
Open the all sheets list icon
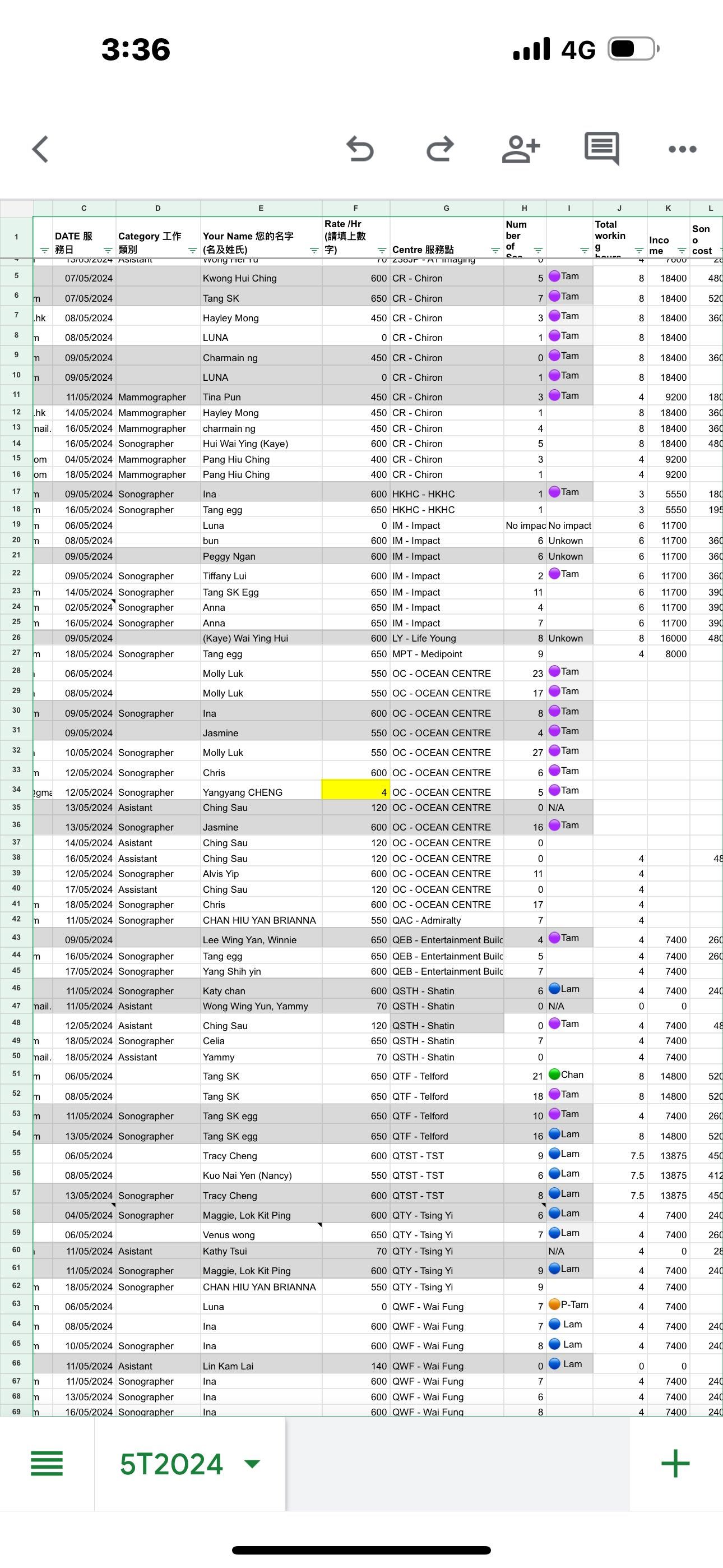pos(47,1463)
